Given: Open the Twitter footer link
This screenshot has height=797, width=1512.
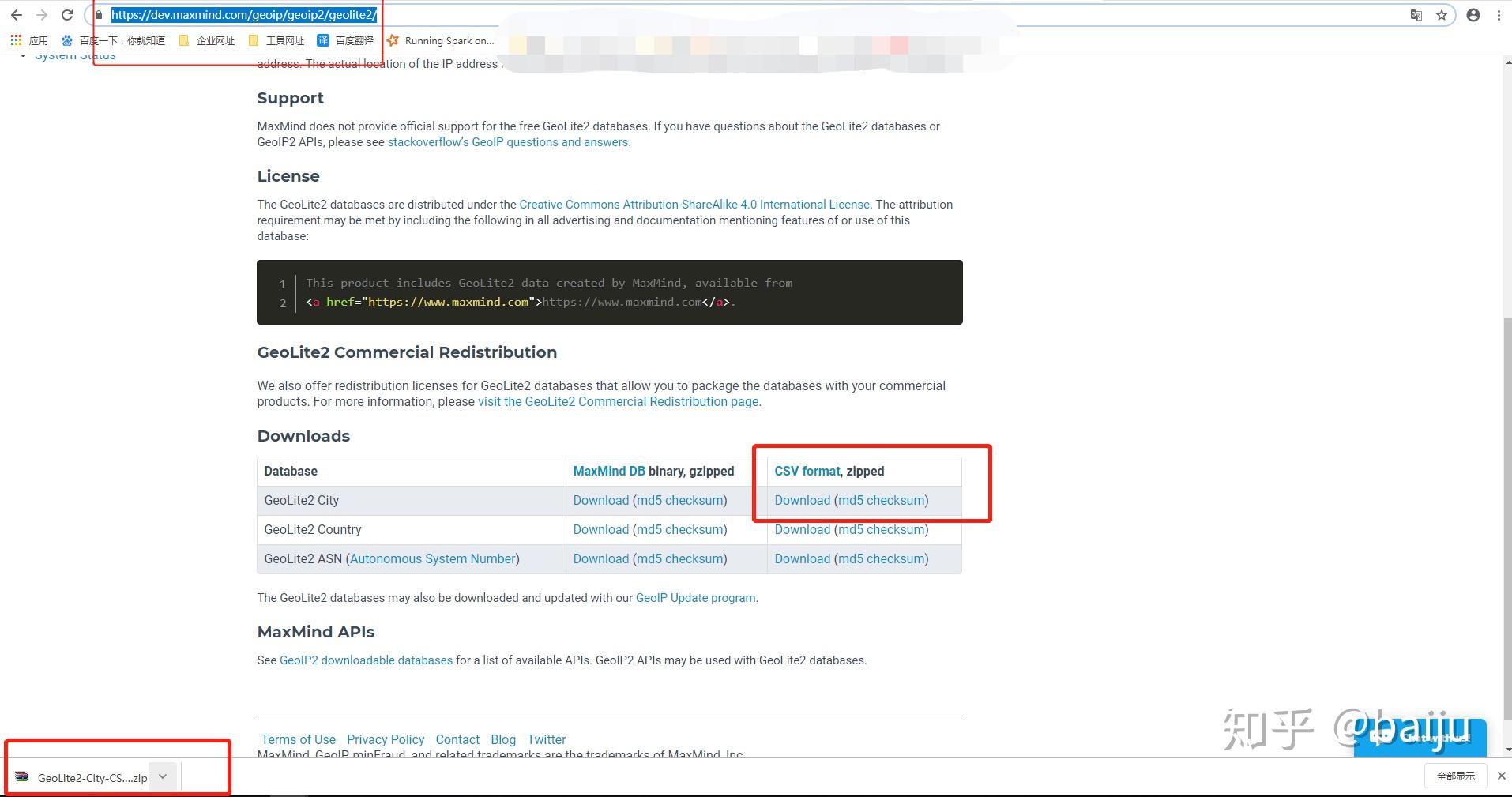Looking at the screenshot, I should coord(547,740).
